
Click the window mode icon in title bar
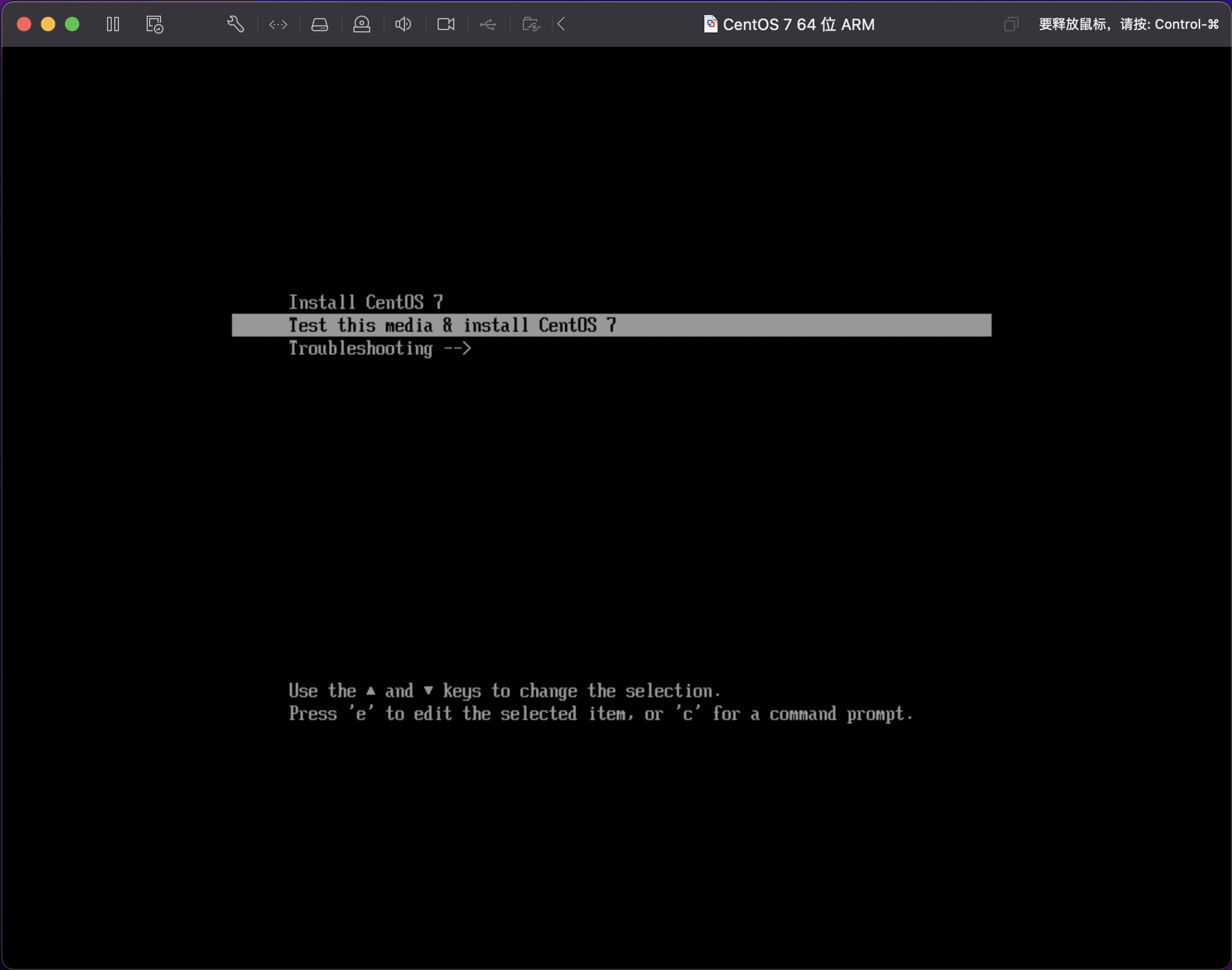click(1011, 24)
